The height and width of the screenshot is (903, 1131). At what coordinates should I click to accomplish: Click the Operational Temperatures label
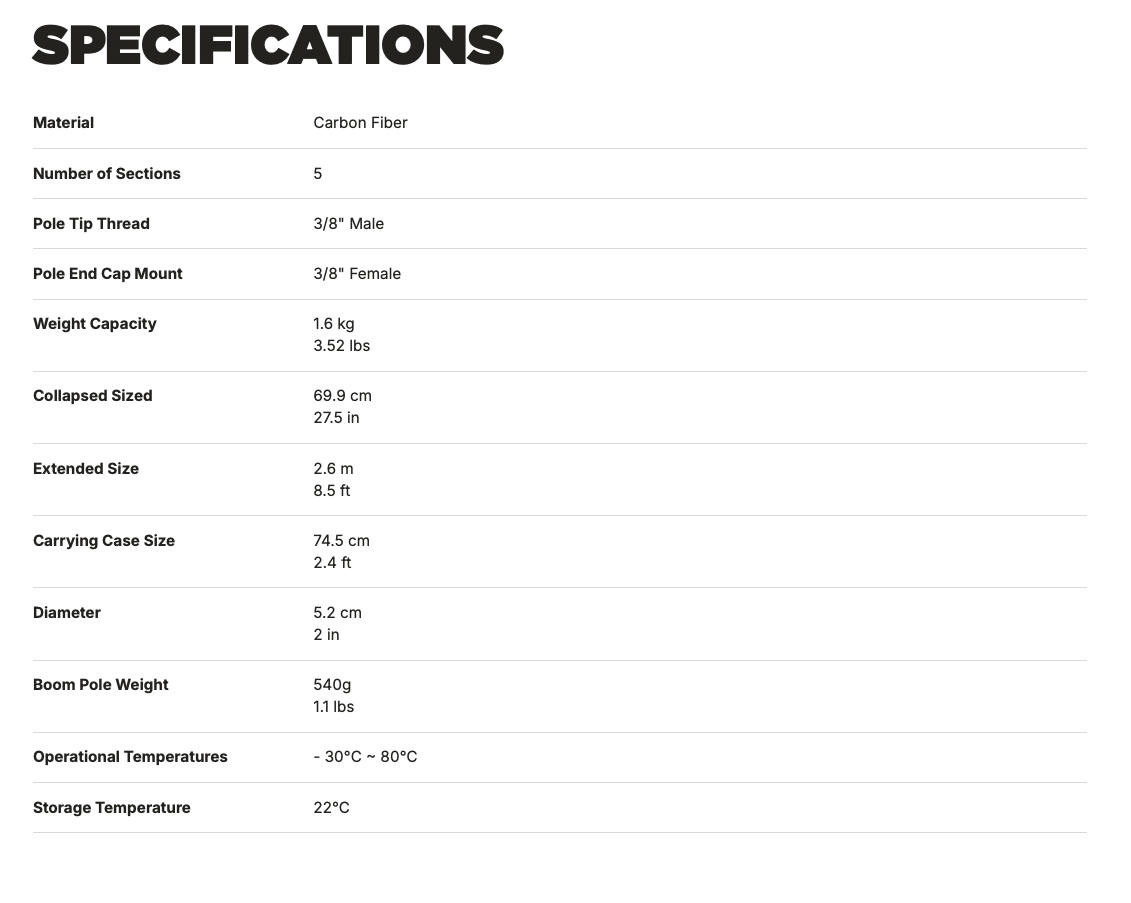(x=131, y=757)
